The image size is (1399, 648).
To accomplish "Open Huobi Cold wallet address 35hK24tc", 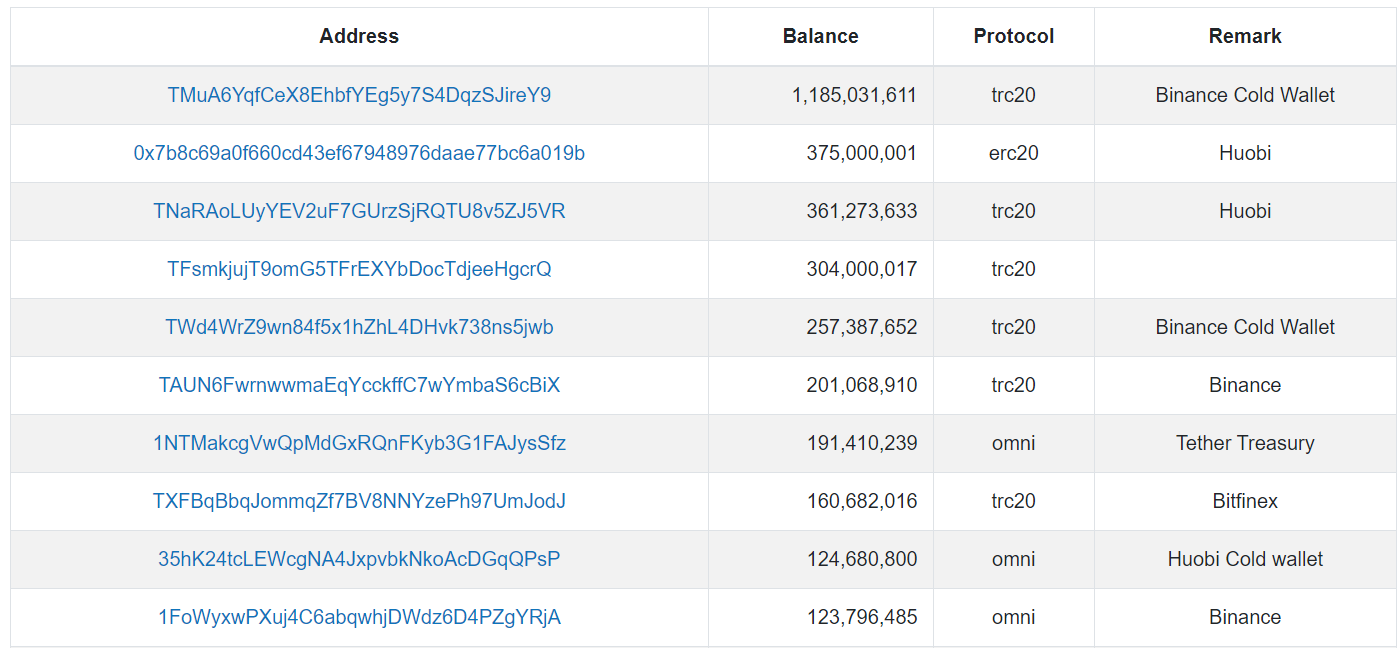I will pyautogui.click(x=359, y=559).
